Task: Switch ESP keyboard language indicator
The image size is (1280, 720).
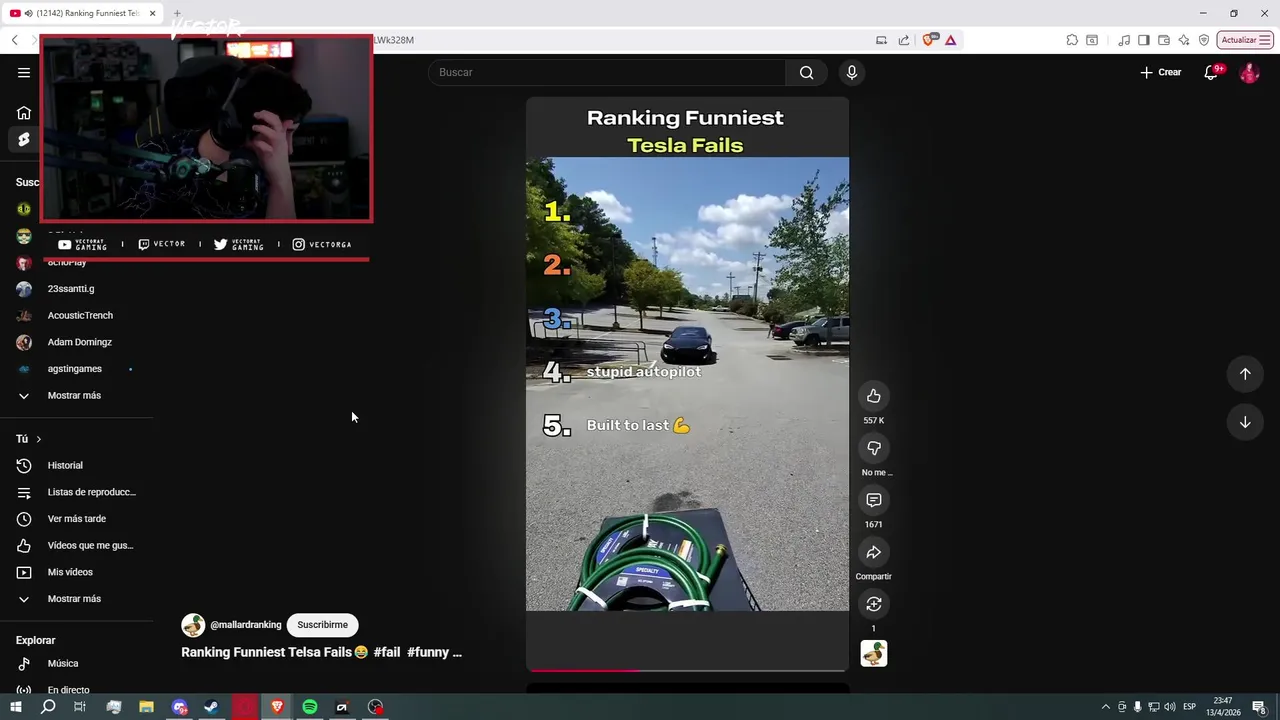Action: 1189,707
